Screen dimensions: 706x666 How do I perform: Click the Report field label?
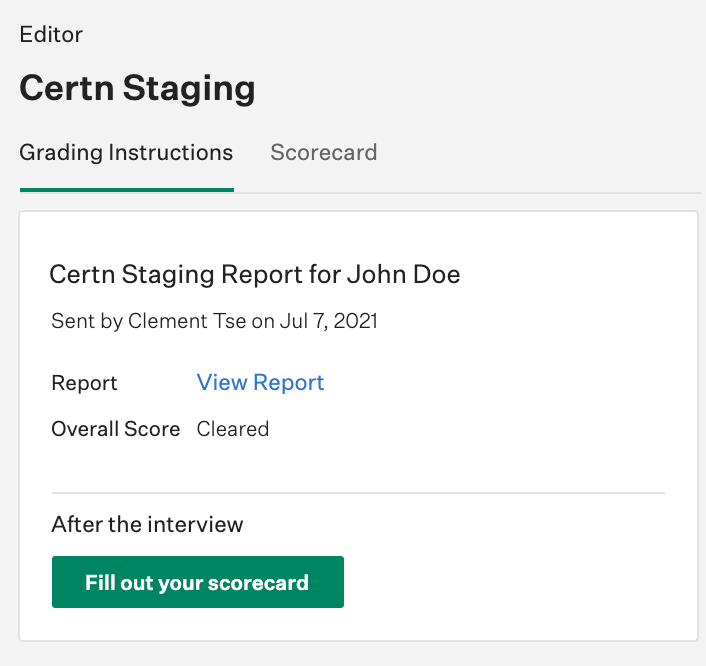click(x=84, y=383)
